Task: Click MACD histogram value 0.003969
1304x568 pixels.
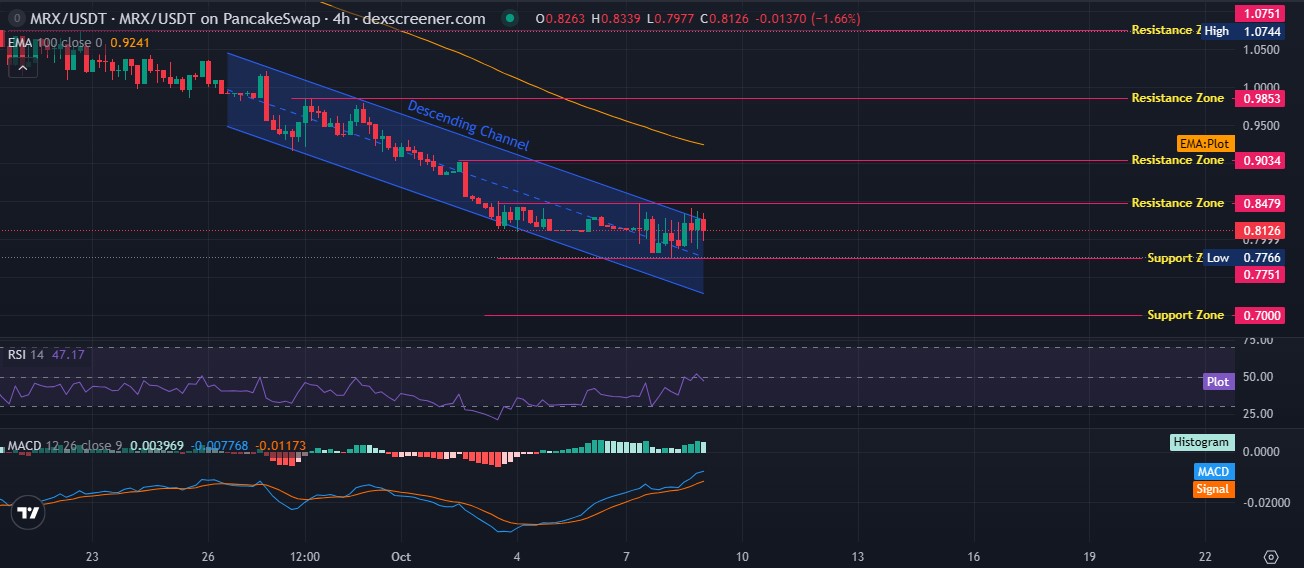Action: [x=159, y=444]
